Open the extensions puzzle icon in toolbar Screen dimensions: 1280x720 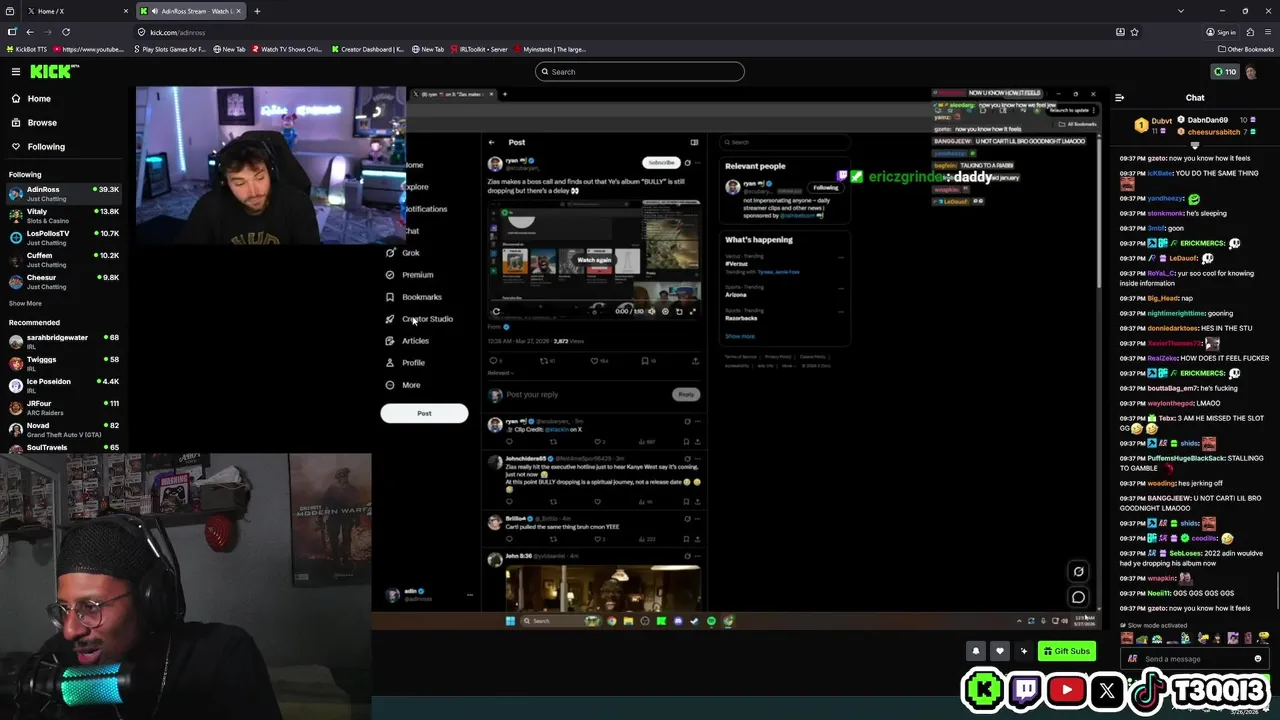1250,32
